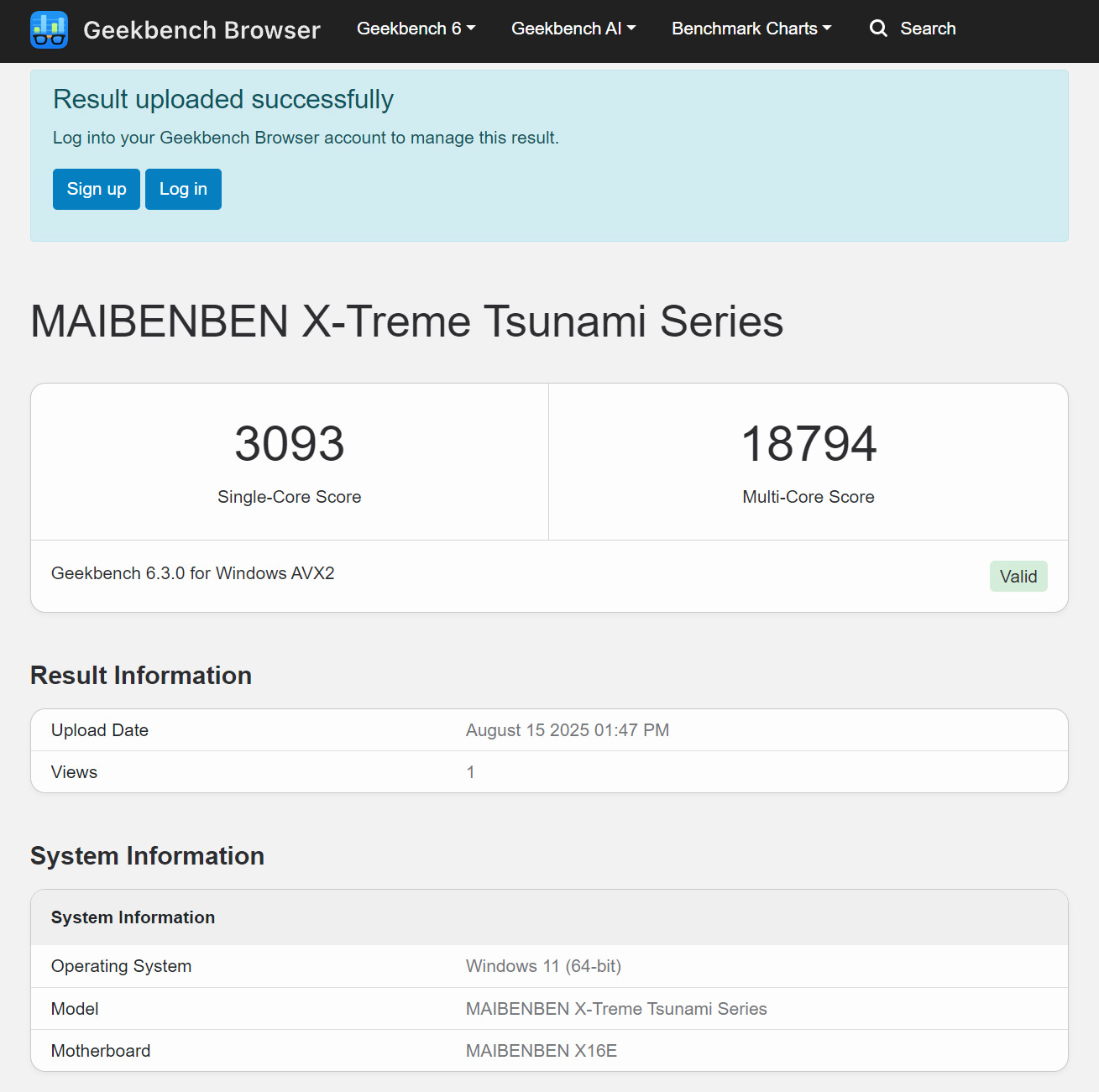The height and width of the screenshot is (1092, 1099).
Task: Select the MAIBENBEN X16E motherboard value
Action: point(542,1051)
